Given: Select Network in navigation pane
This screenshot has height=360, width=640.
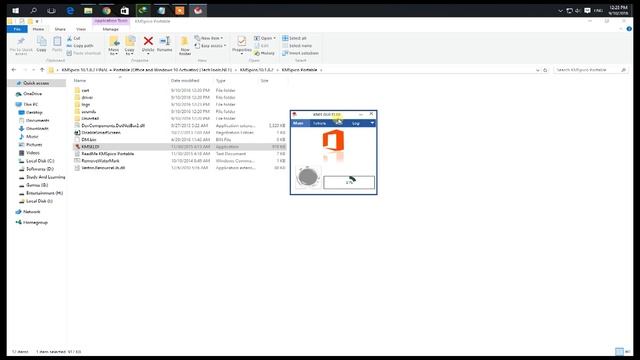Looking at the screenshot, I should pyautogui.click(x=31, y=212).
